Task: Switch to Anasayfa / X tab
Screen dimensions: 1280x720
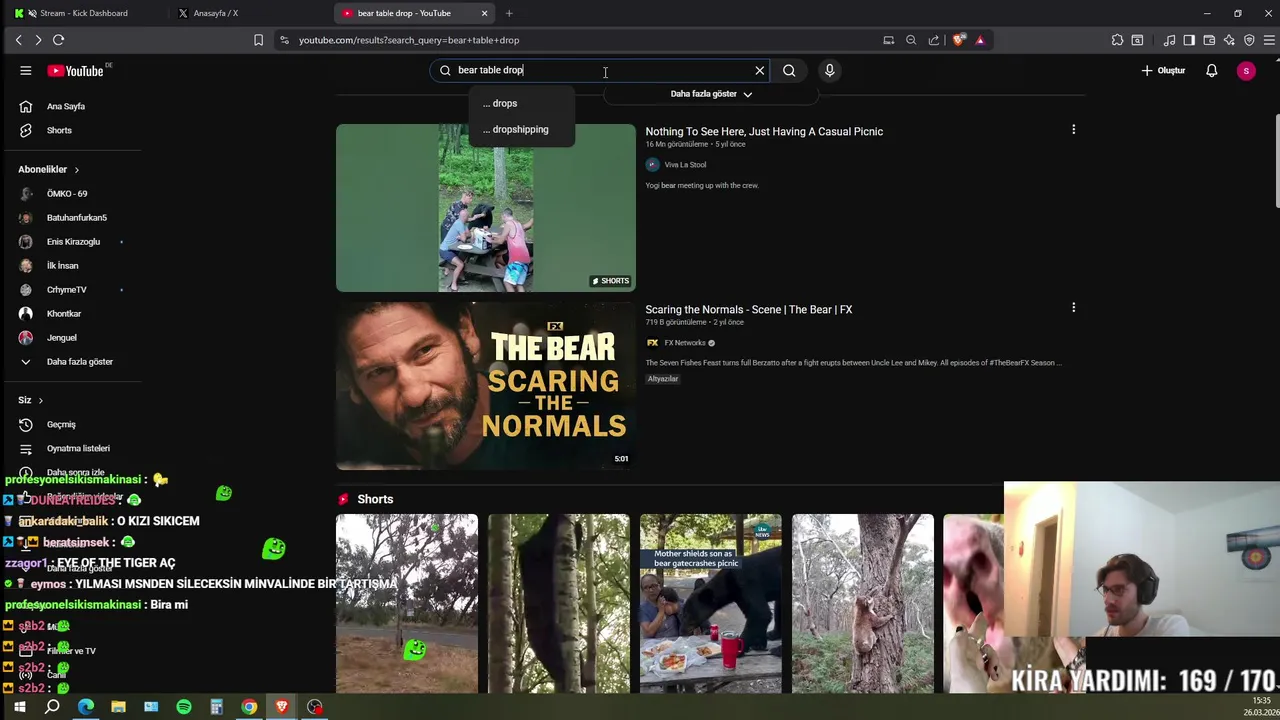Action: click(x=247, y=13)
